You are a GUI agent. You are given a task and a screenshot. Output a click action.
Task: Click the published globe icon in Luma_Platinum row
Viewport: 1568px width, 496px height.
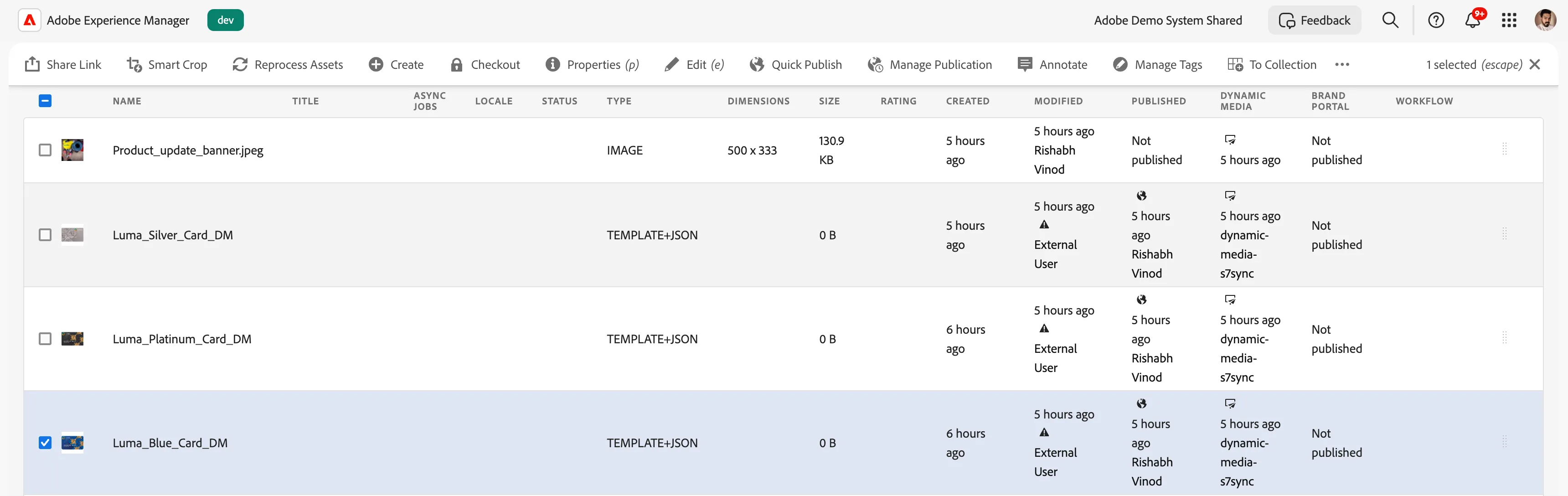click(x=1141, y=300)
